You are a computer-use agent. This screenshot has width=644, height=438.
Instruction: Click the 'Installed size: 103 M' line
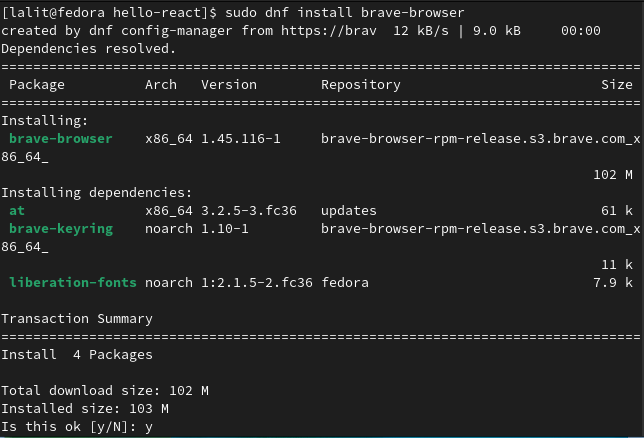[85, 409]
